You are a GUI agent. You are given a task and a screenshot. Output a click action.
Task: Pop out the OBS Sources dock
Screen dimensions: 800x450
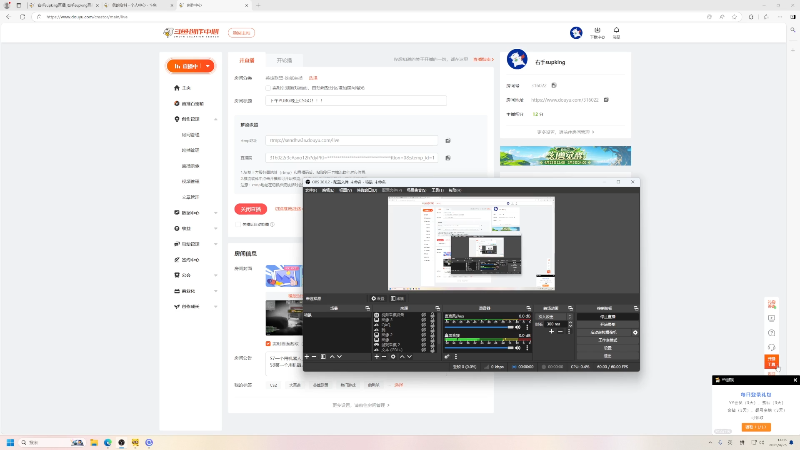(437, 308)
